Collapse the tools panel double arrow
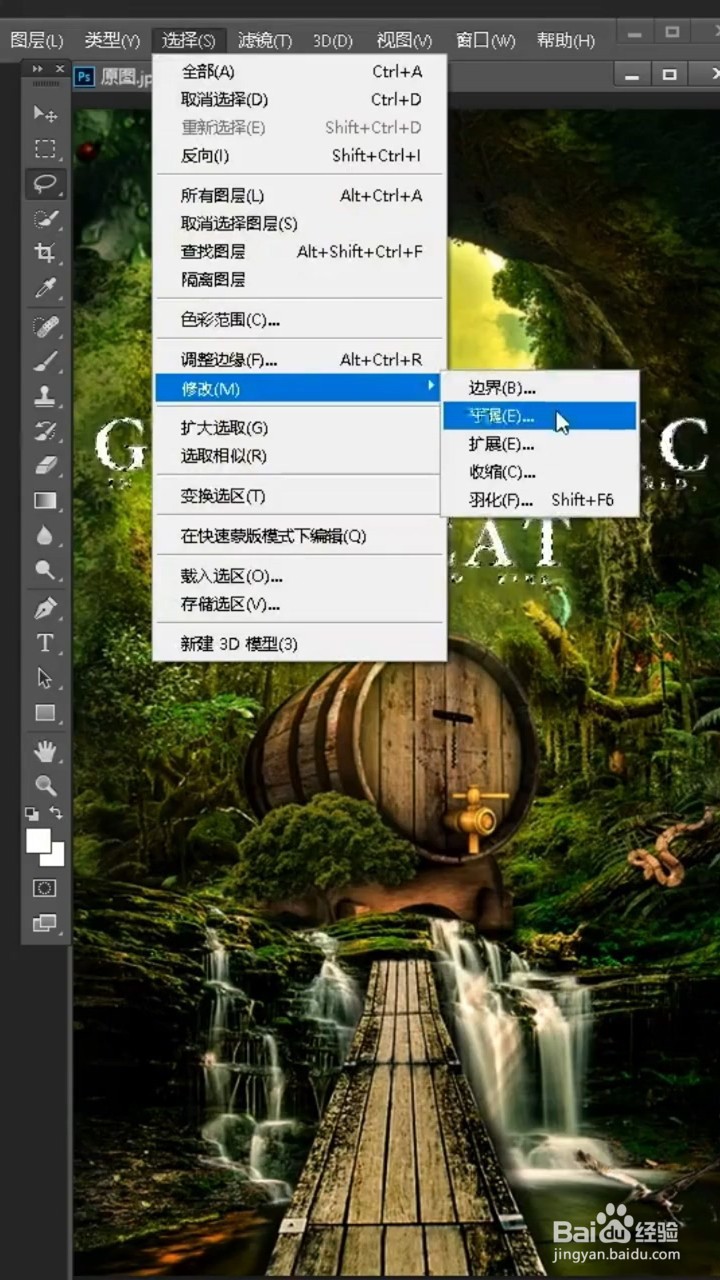Image resolution: width=720 pixels, height=1280 pixels. [37, 69]
